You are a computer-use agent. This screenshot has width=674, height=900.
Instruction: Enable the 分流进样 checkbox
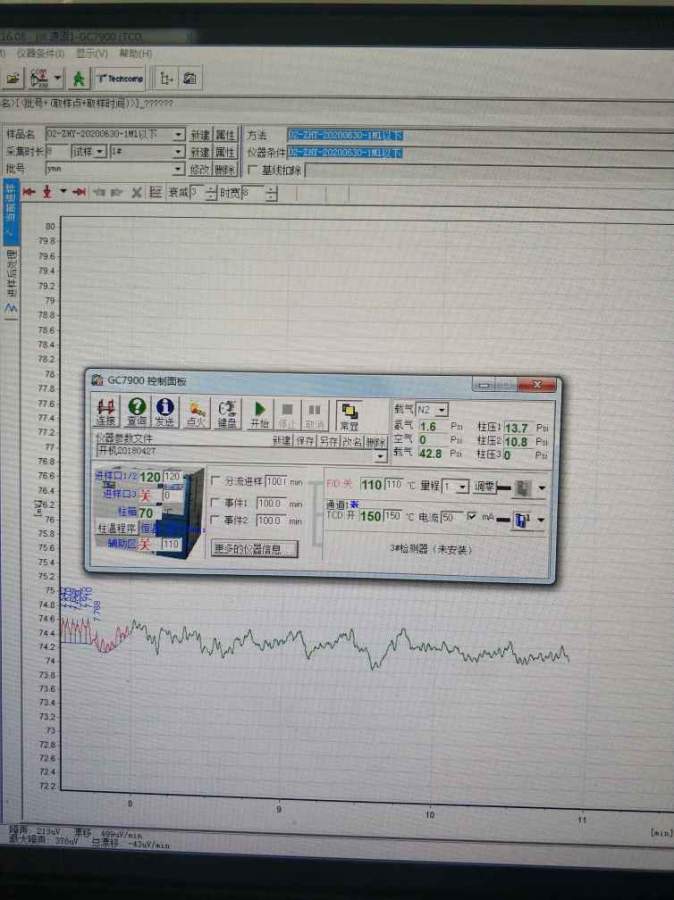(216, 481)
